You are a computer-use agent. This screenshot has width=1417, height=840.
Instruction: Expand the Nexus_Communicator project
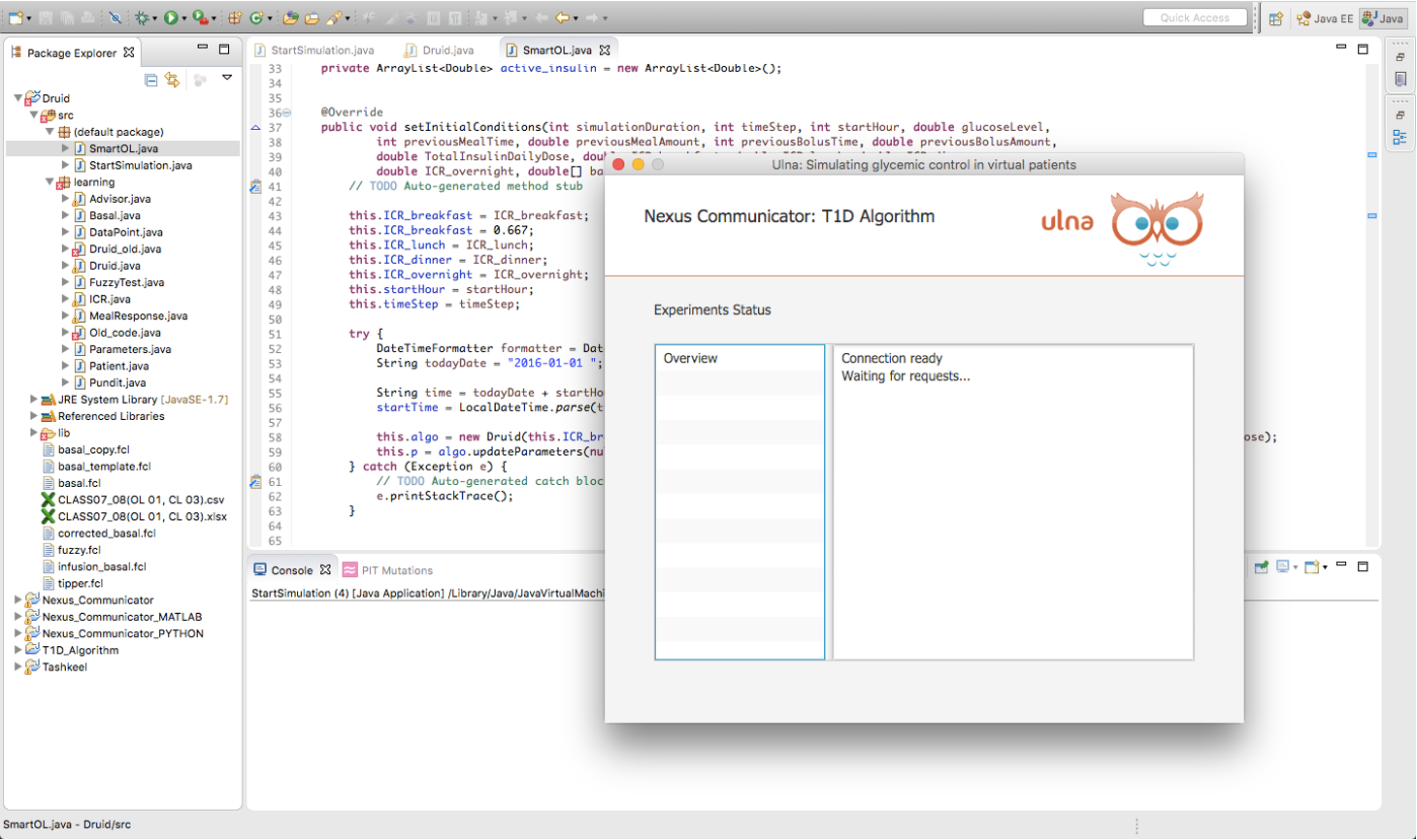18,600
